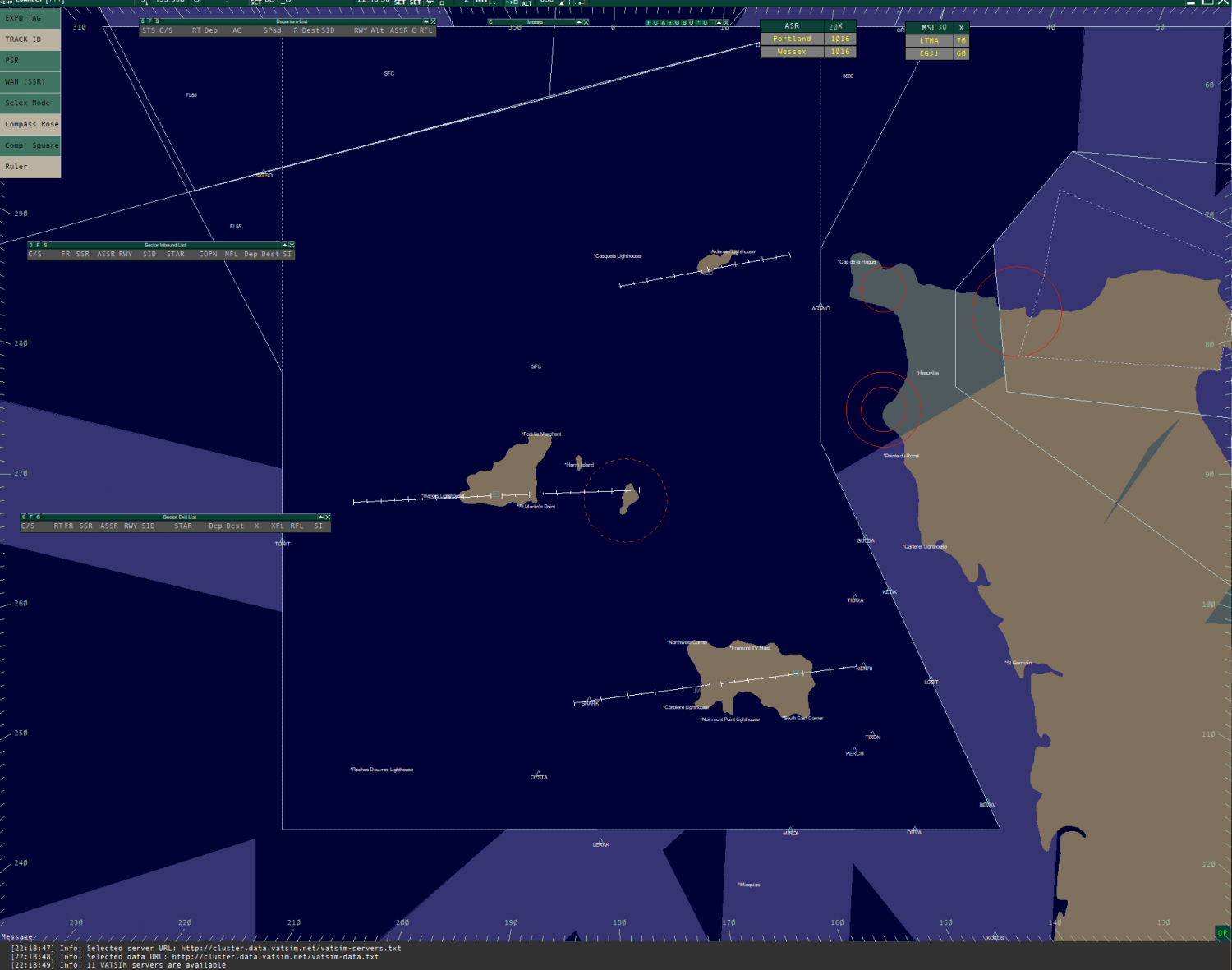
Task: Enable WAM (SSR) mode
Action: tap(30, 82)
